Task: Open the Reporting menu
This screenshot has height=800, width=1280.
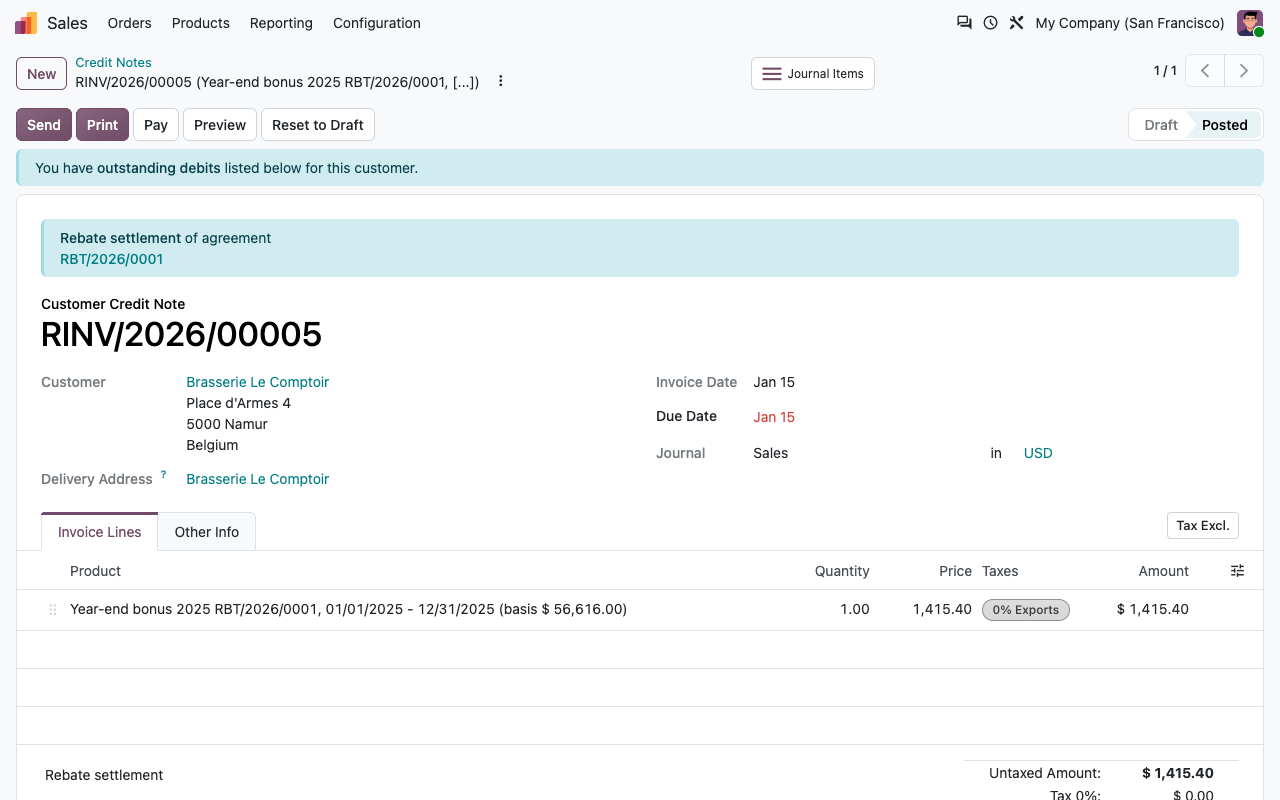Action: click(x=281, y=23)
